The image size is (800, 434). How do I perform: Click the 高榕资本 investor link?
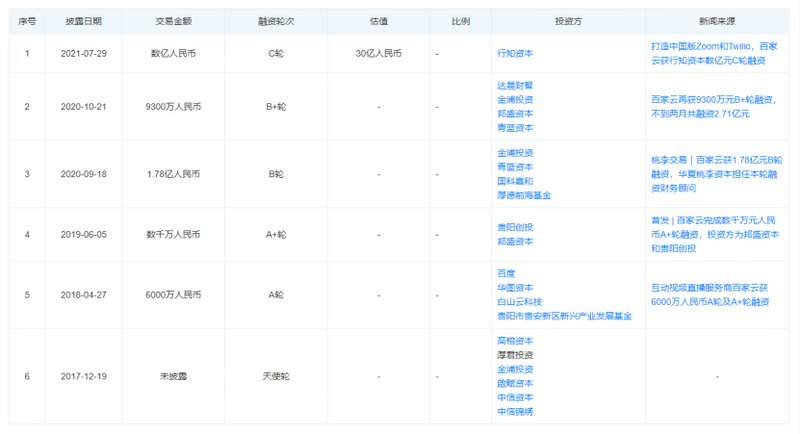[515, 341]
